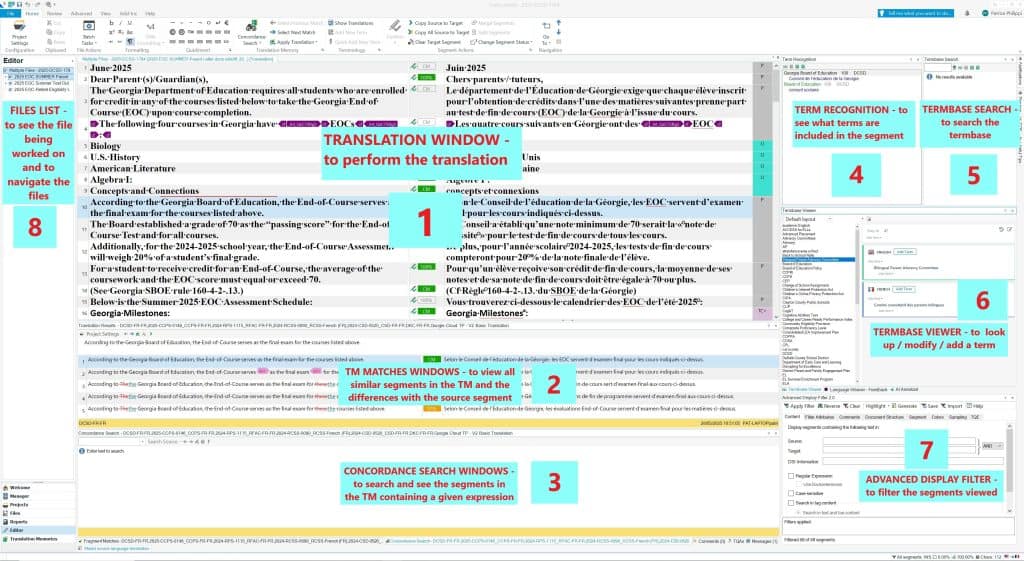Image resolution: width=1024 pixels, height=561 pixels.
Task: Apply bold formatting in the ribbon
Action: click(113, 23)
